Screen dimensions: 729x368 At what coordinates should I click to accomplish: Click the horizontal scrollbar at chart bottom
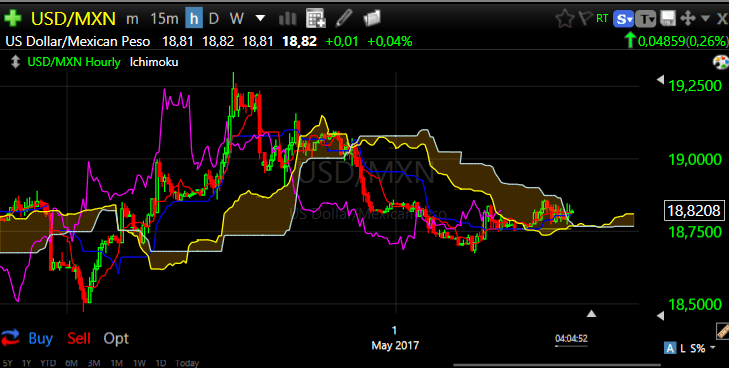point(557,365)
